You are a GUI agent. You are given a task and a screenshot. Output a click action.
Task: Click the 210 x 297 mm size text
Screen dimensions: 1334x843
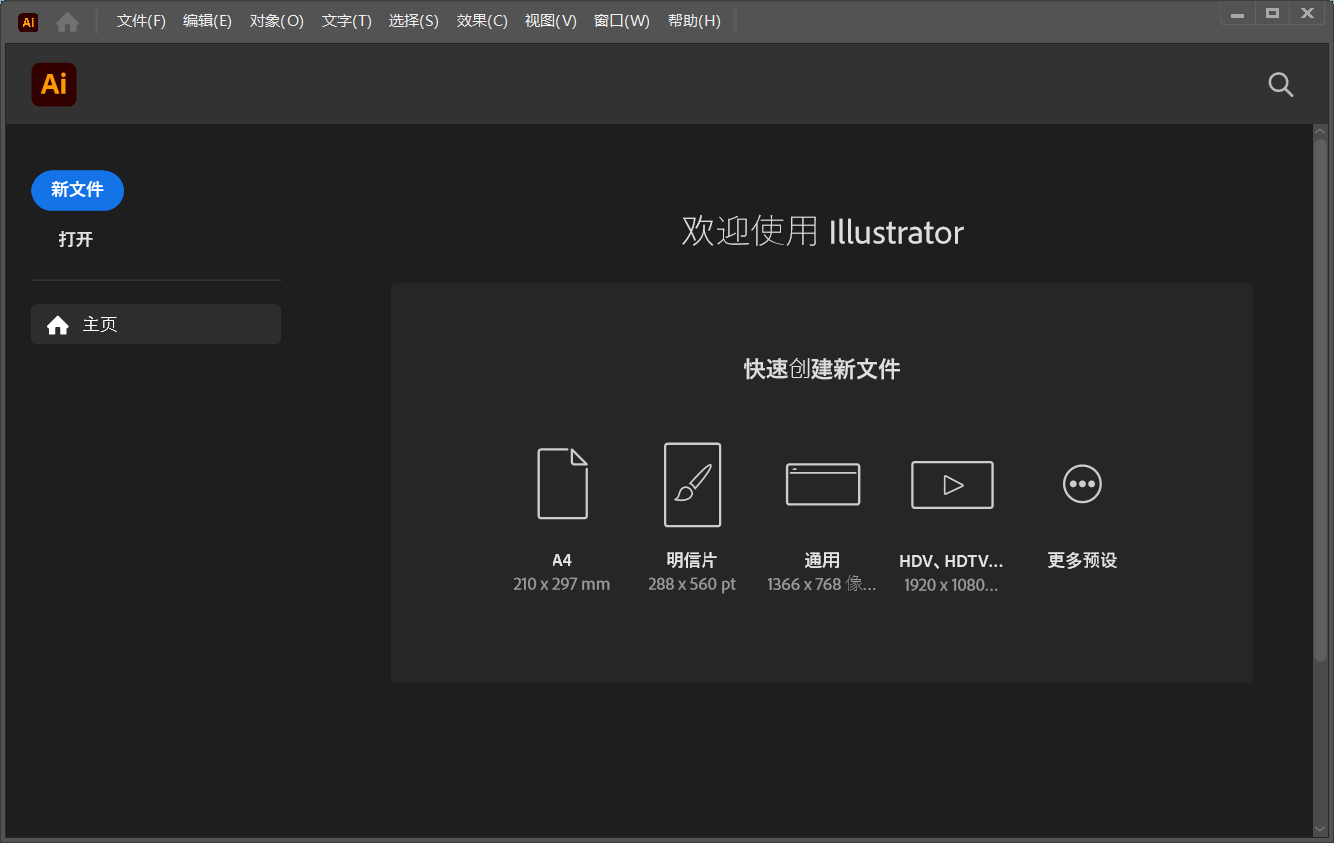tap(561, 584)
